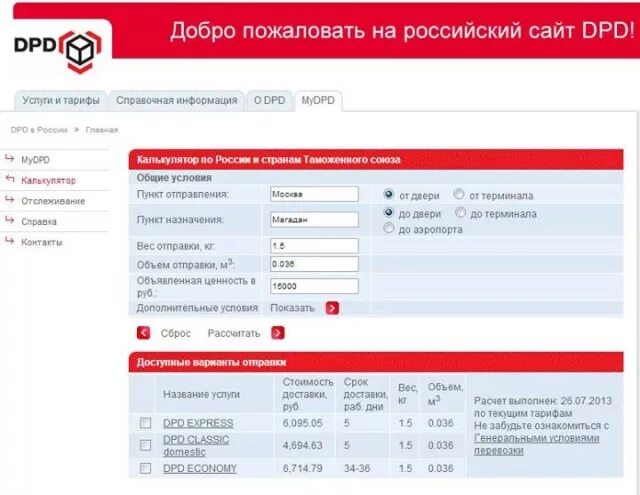Click the arrow icon beside Контакты sidebar item
Viewport: 640px width, 495px height.
pos(9,241)
